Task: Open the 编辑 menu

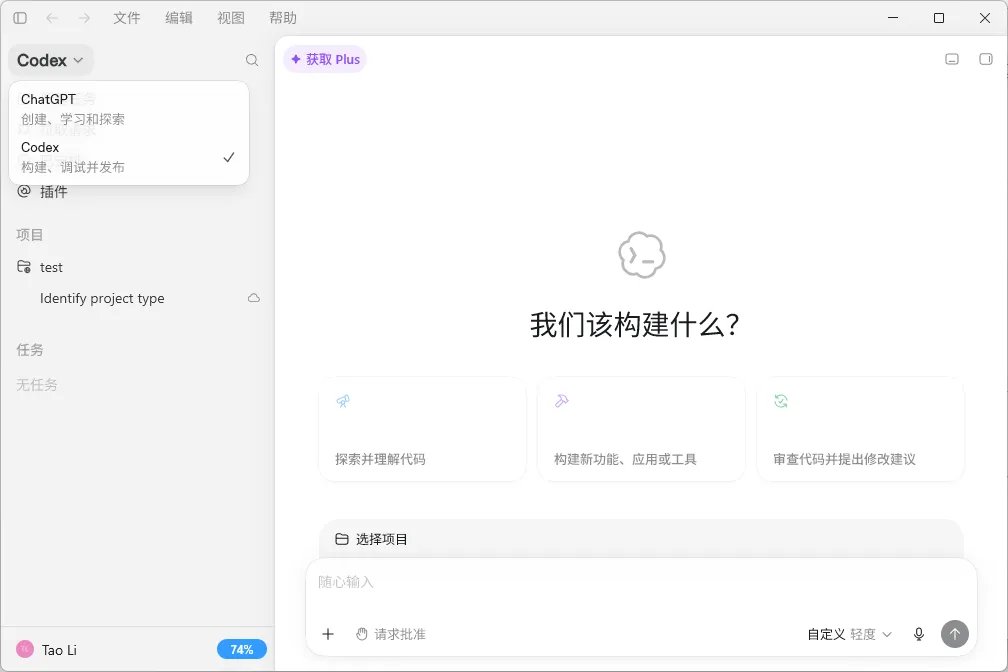Action: point(179,18)
